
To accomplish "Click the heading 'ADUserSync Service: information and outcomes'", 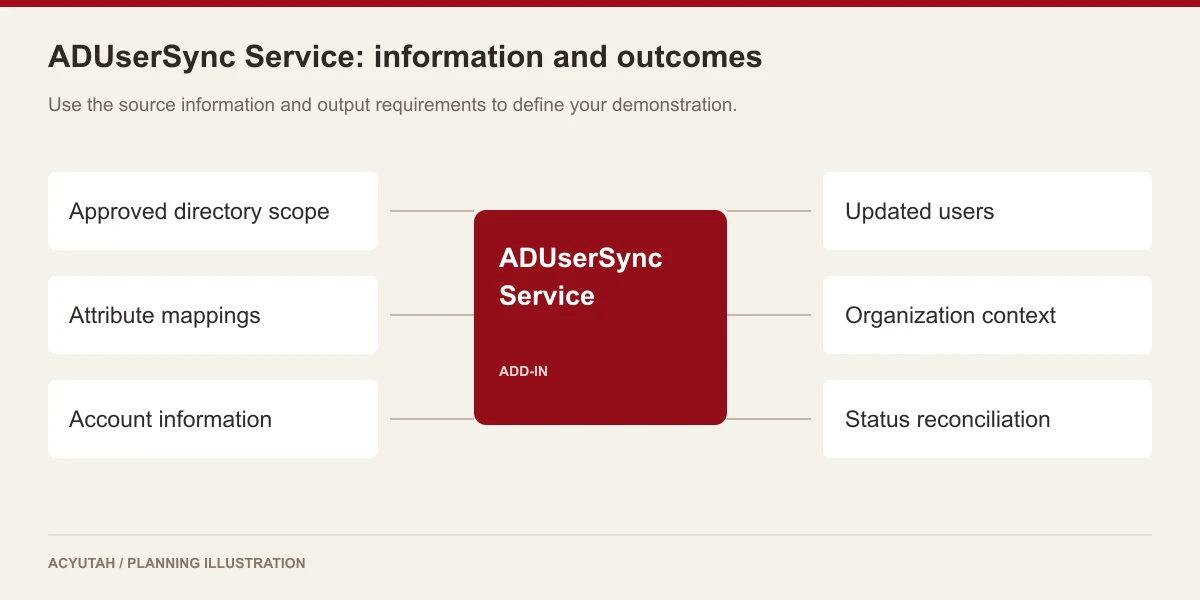I will point(405,57).
